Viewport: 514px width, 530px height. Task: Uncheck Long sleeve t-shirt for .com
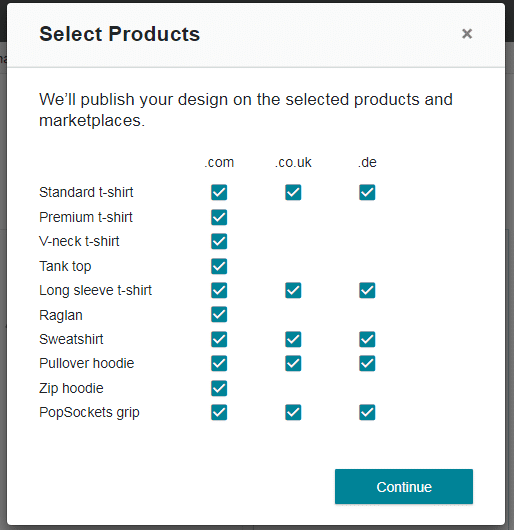(219, 290)
